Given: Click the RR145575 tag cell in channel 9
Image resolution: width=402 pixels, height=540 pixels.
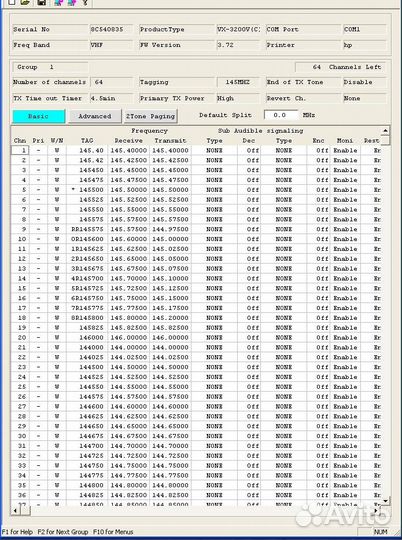Looking at the screenshot, I should pos(87,229).
